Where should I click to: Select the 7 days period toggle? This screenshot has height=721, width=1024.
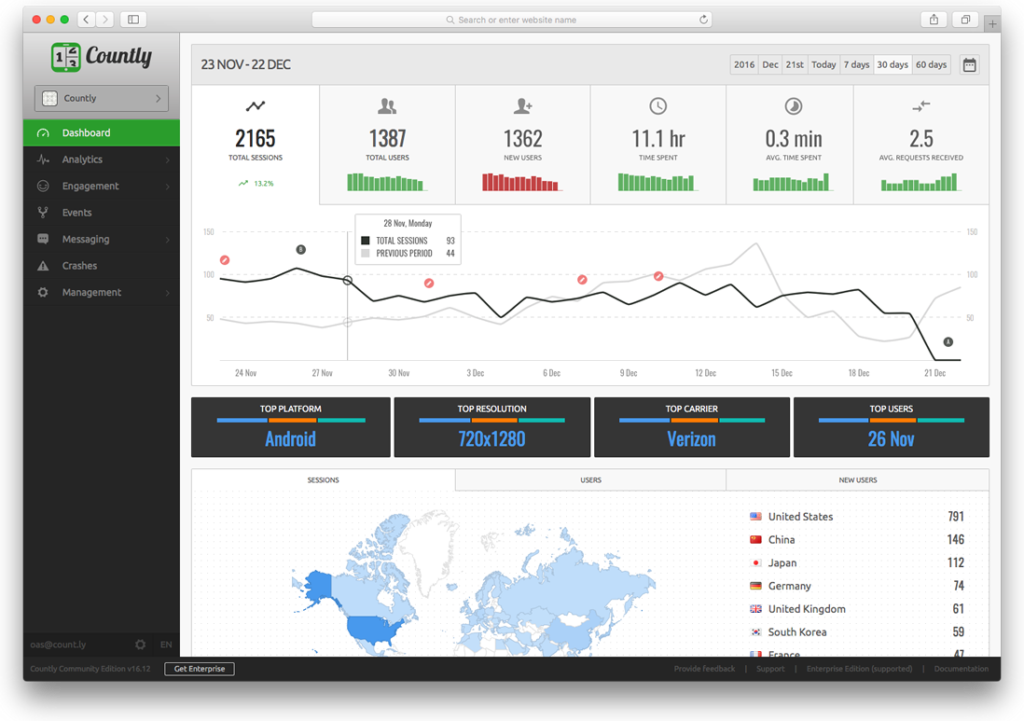(x=856, y=65)
